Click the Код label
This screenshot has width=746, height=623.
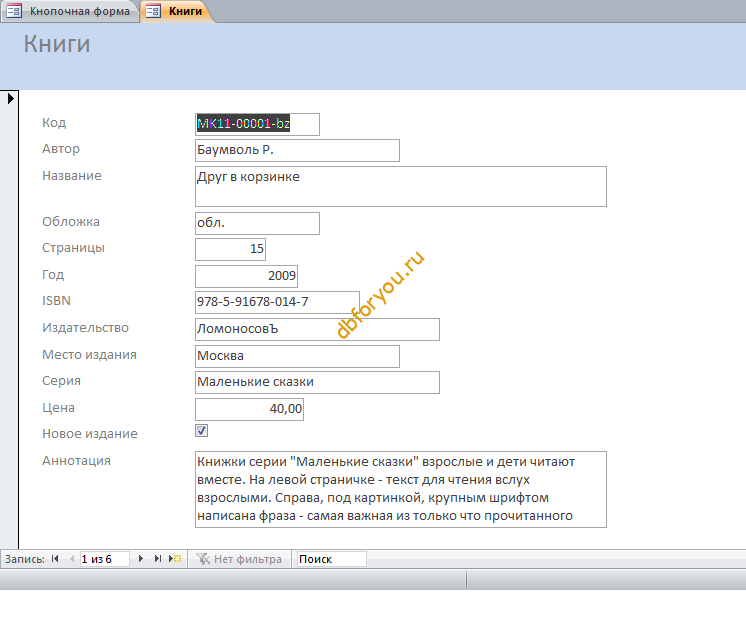point(54,123)
